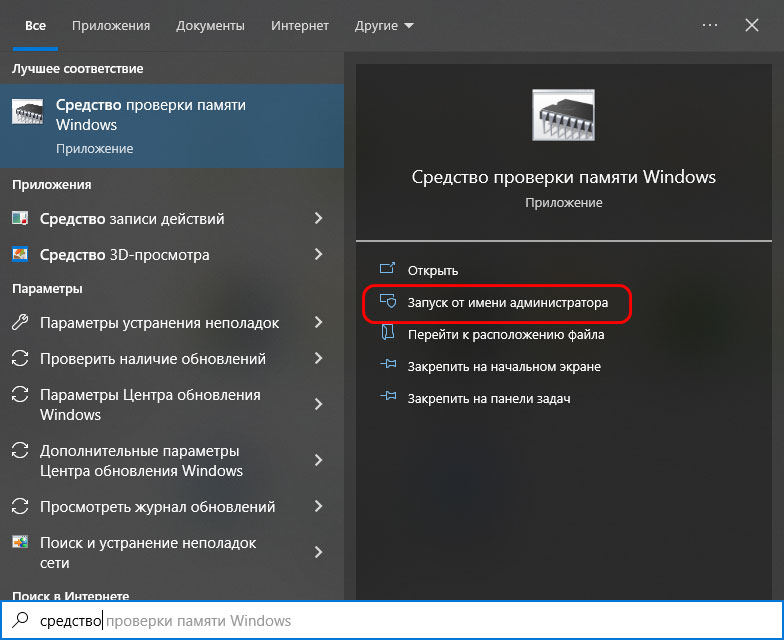Choose Перейти к расположению файла

click(506, 334)
